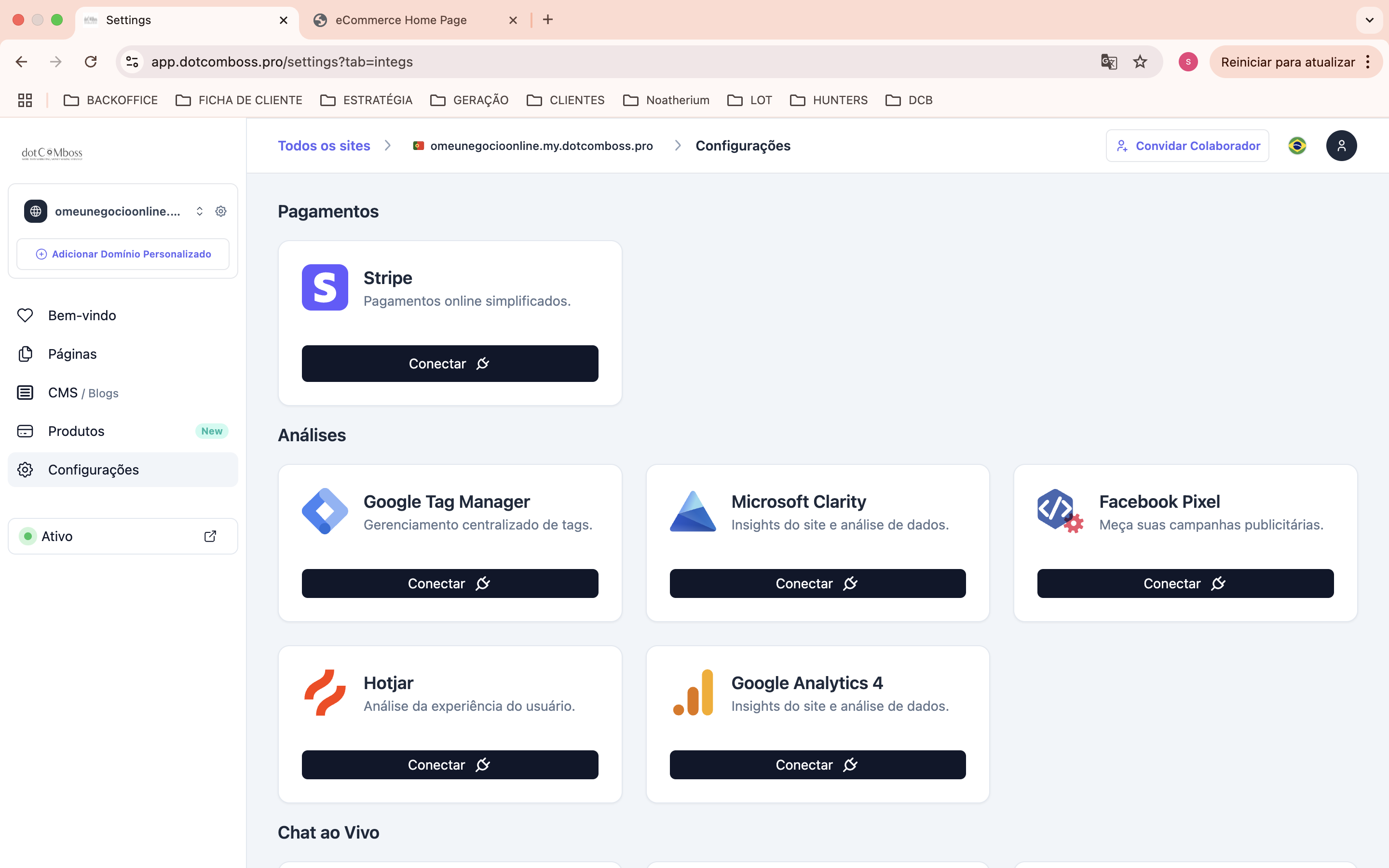Open Páginas in the sidebar
The image size is (1389, 868).
[x=123, y=353]
